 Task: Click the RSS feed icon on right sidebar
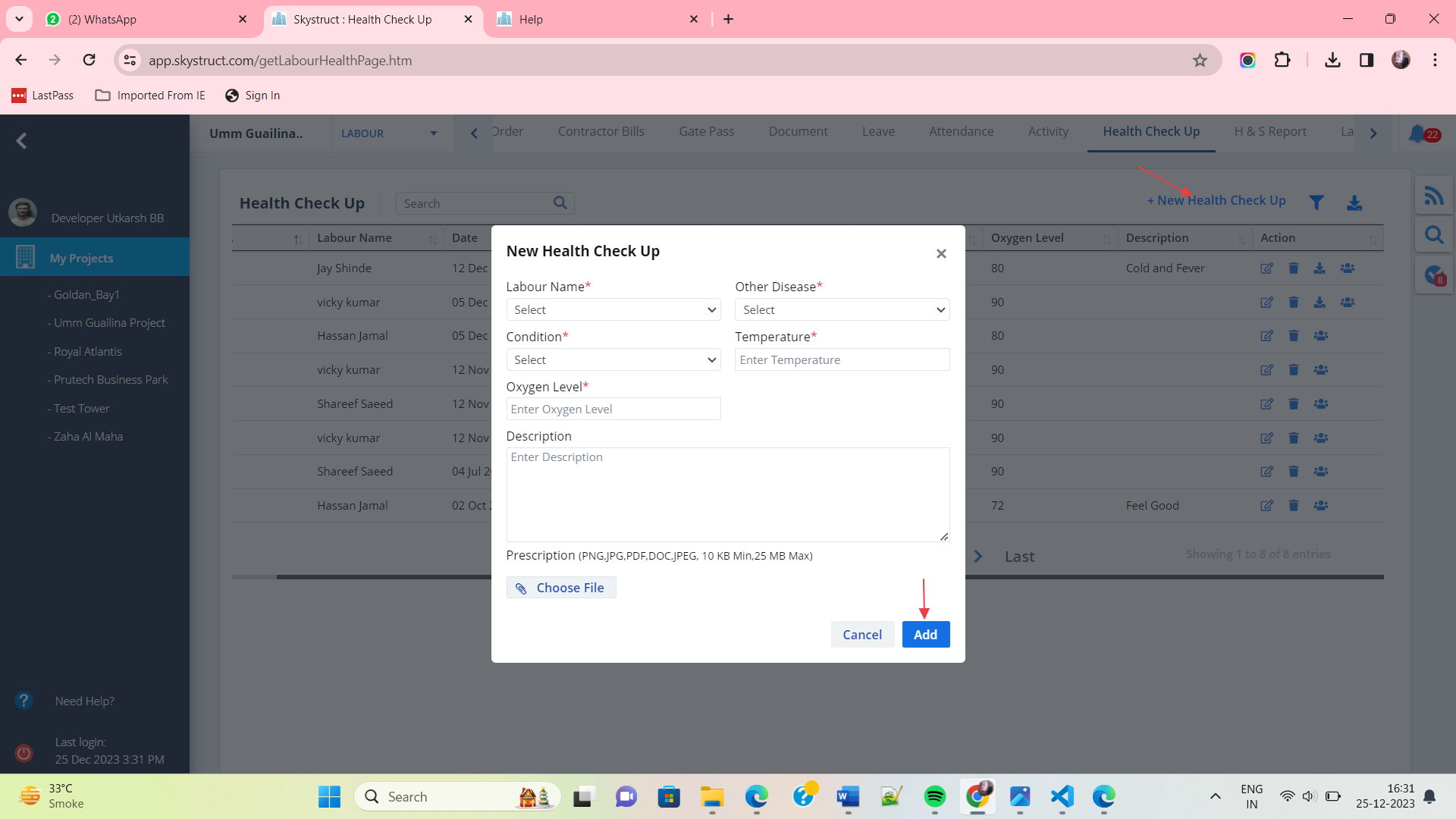click(x=1433, y=196)
